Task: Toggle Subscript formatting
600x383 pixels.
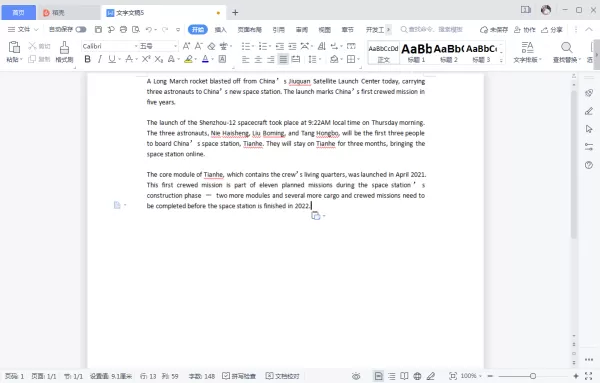Action: [x=158, y=59]
